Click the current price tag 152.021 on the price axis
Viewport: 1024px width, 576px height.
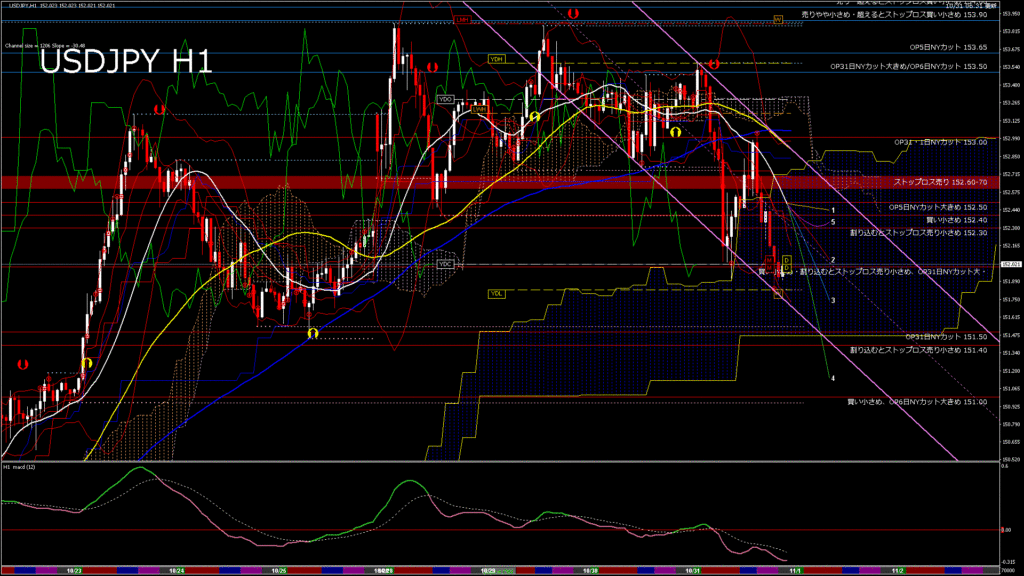pos(1010,263)
